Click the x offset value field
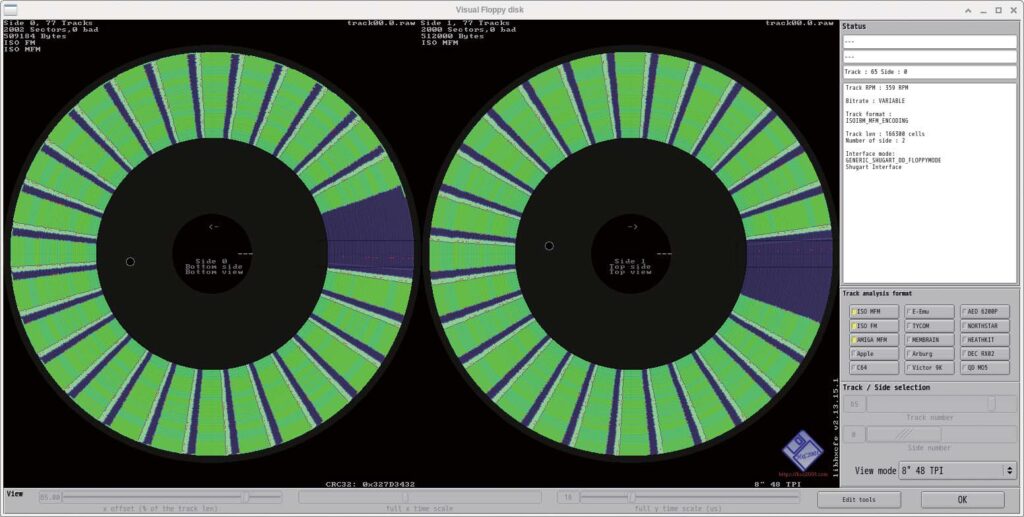Screen dimensions: 1024x517 (x=49, y=497)
